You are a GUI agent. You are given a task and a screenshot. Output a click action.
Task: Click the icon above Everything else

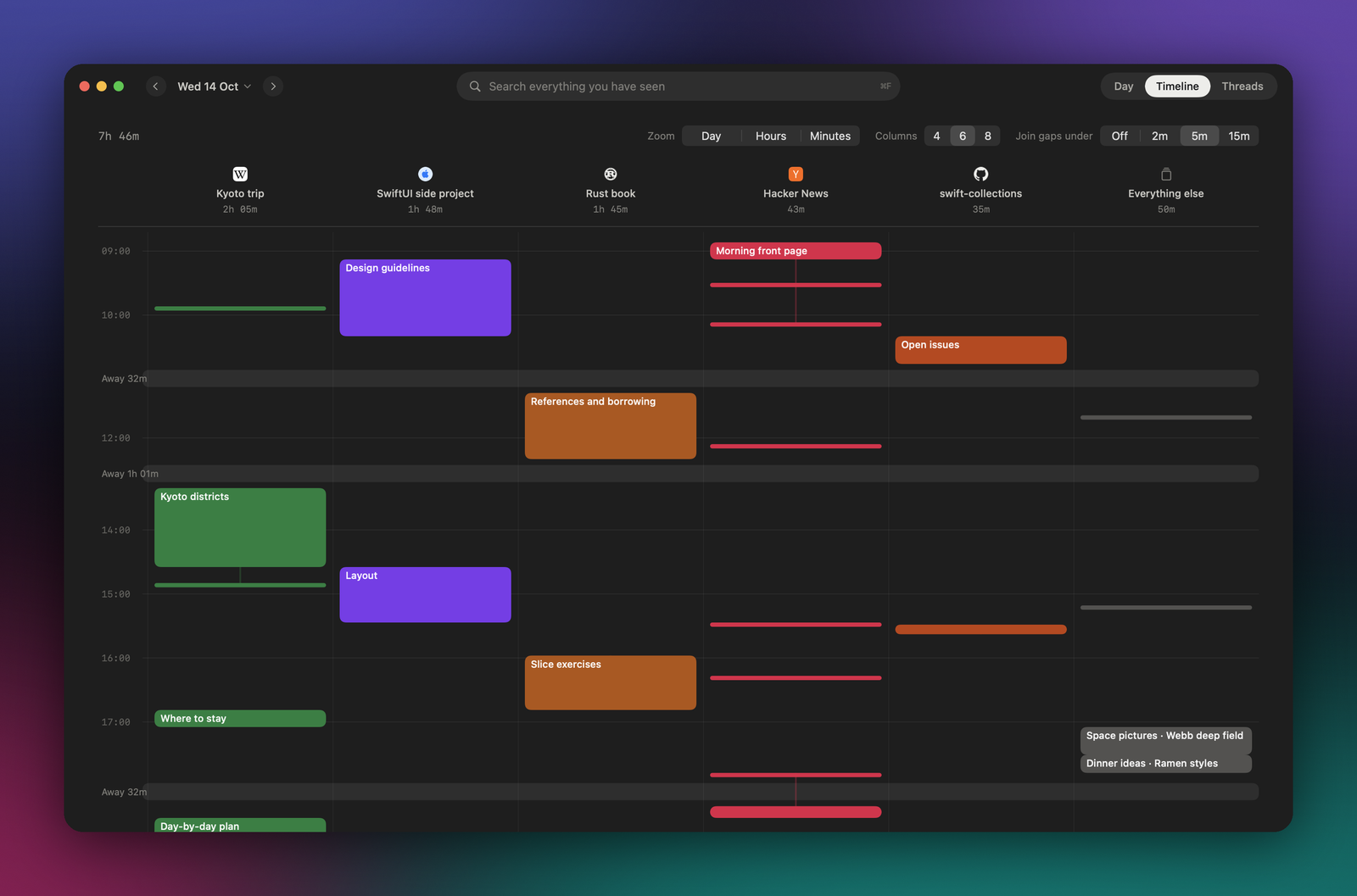tap(1166, 174)
